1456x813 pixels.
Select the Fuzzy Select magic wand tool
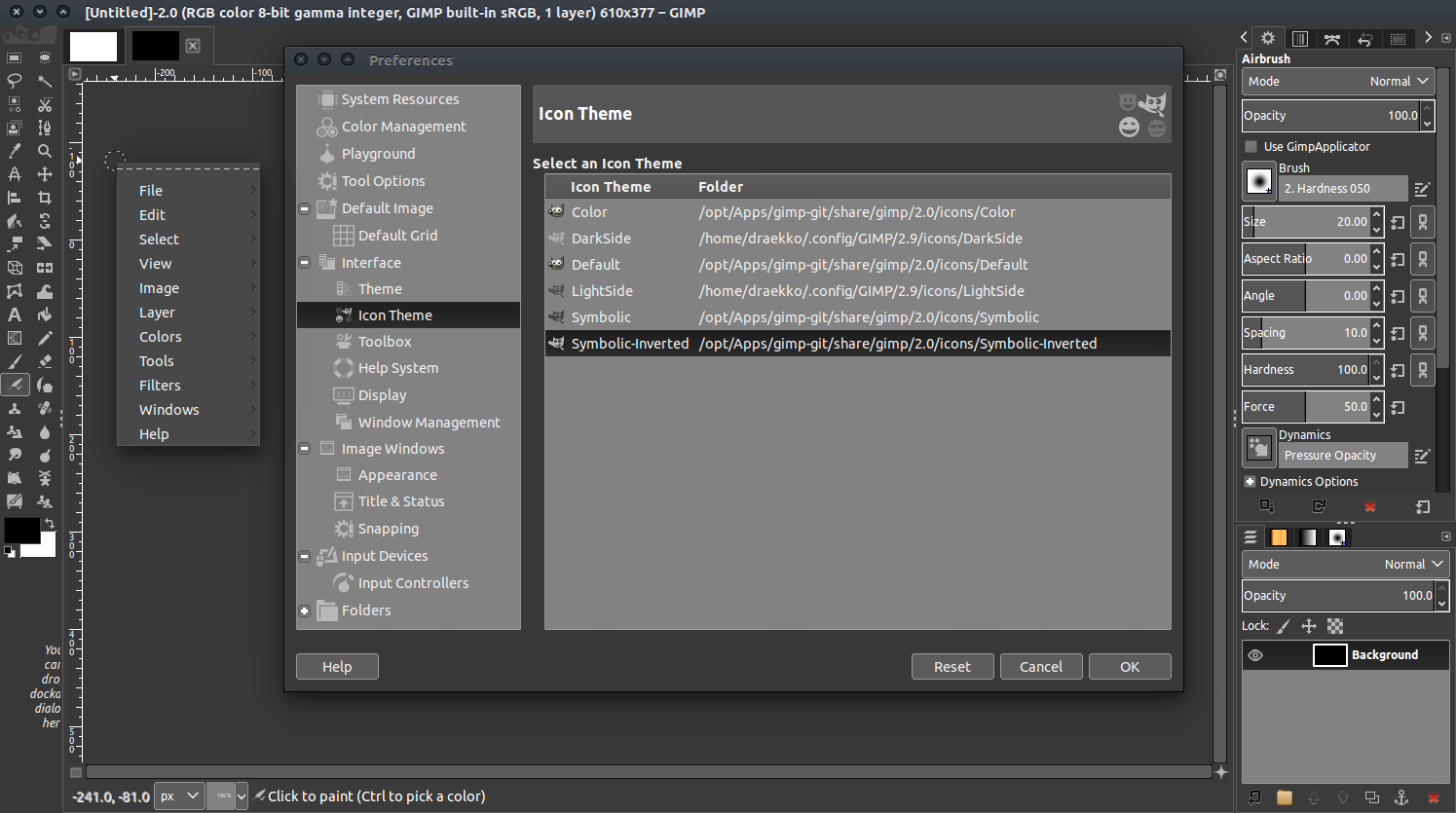click(x=45, y=81)
